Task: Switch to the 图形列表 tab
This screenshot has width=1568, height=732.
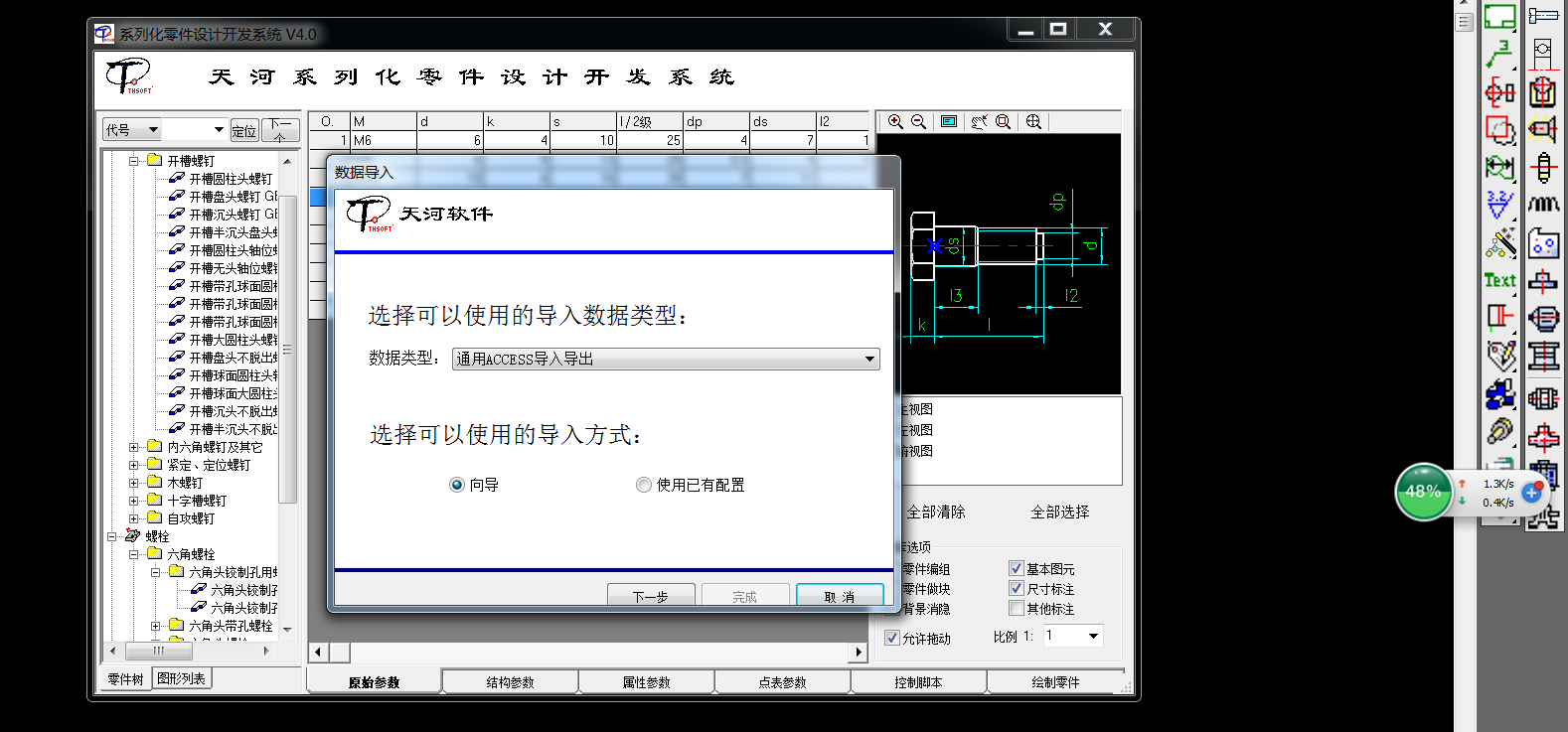Action: click(182, 678)
